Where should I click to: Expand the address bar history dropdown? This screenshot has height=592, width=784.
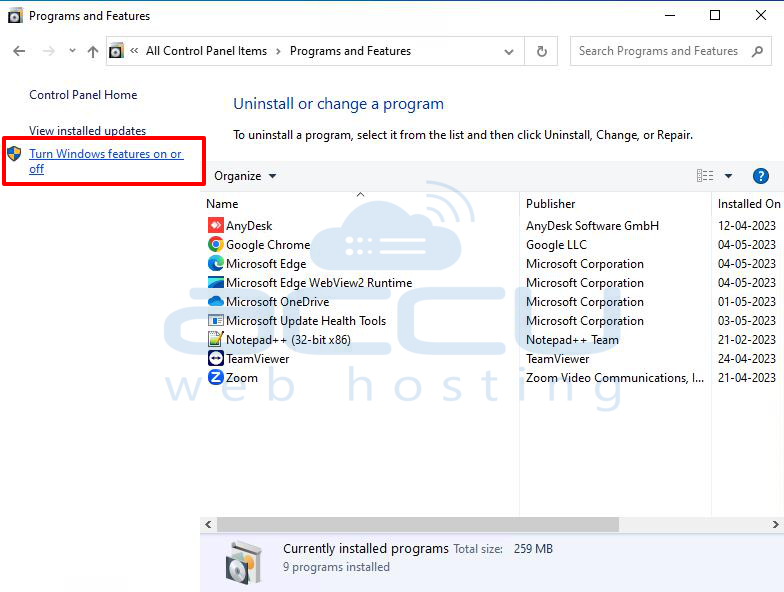pyautogui.click(x=509, y=52)
